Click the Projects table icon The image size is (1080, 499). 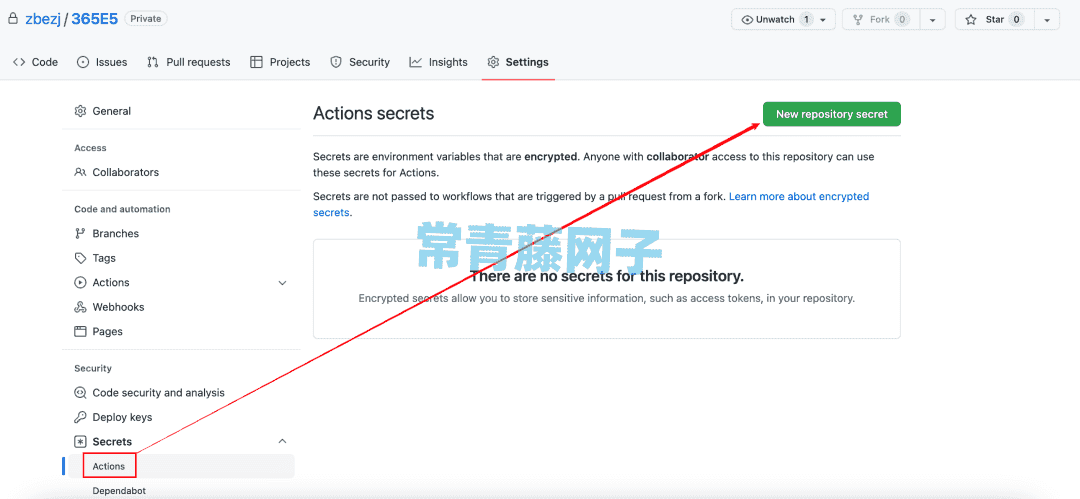pyautogui.click(x=256, y=62)
